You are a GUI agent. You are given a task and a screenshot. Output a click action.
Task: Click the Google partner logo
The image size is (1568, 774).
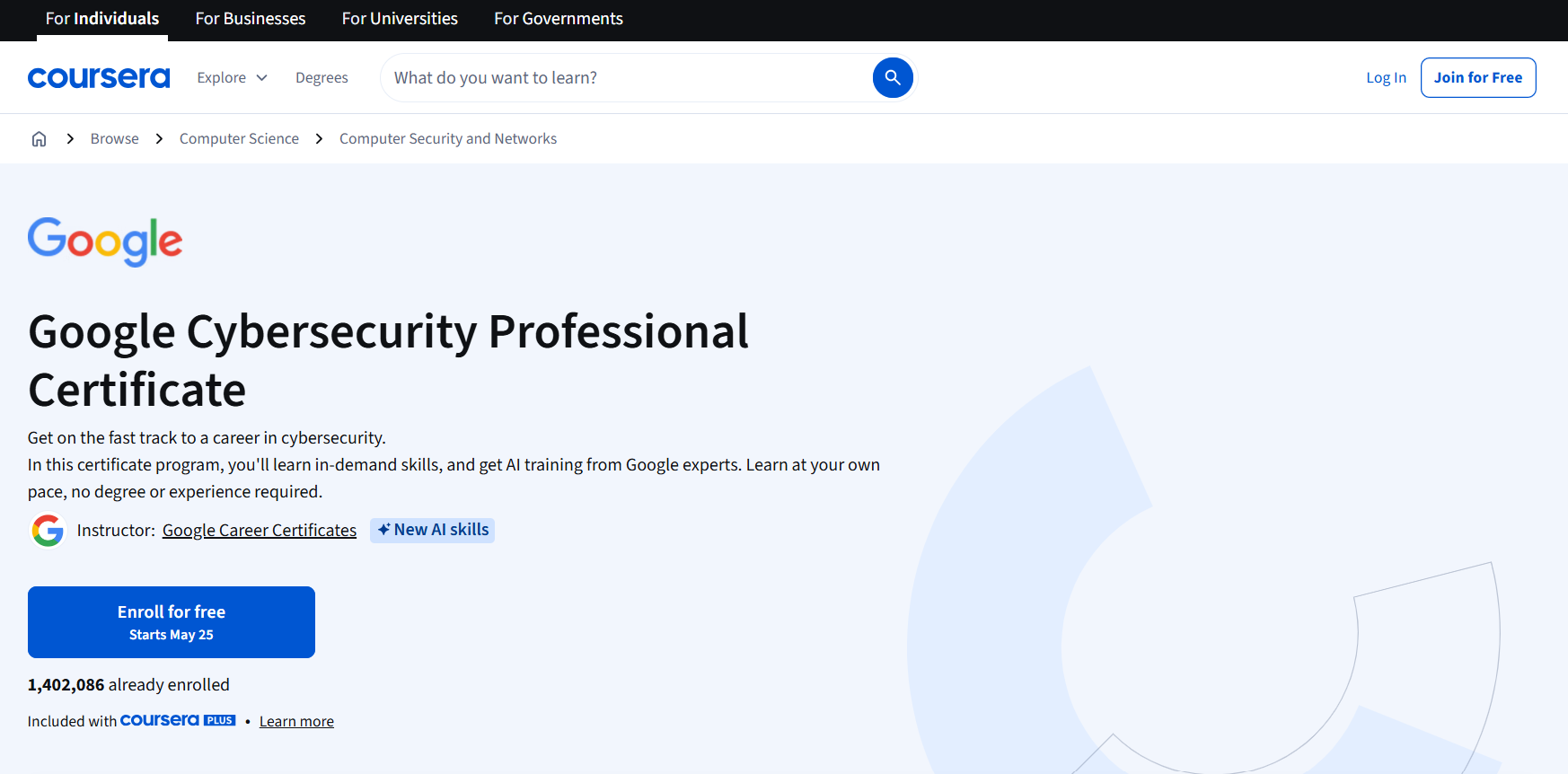[x=105, y=242]
